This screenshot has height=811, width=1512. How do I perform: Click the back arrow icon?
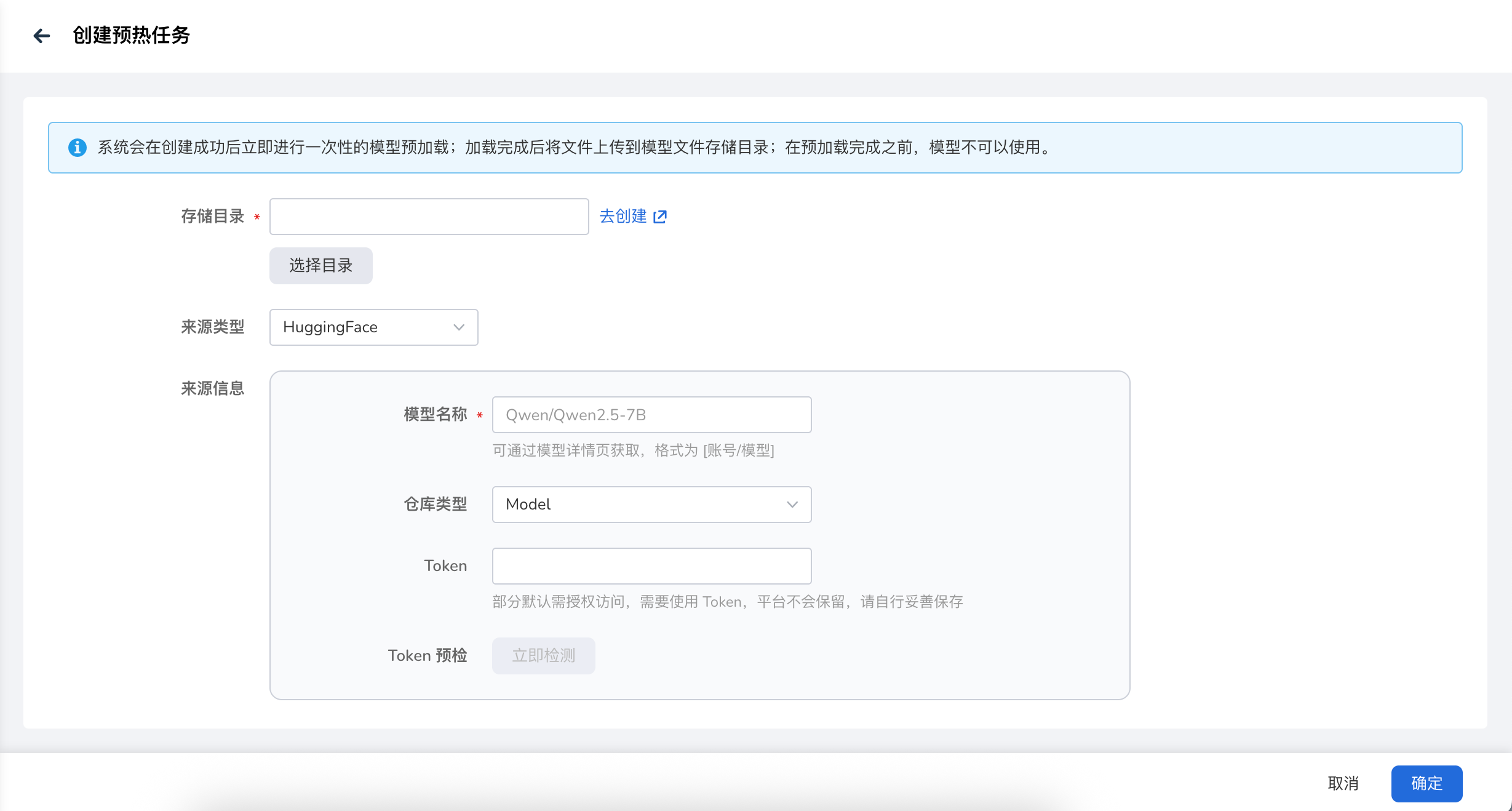tap(41, 36)
